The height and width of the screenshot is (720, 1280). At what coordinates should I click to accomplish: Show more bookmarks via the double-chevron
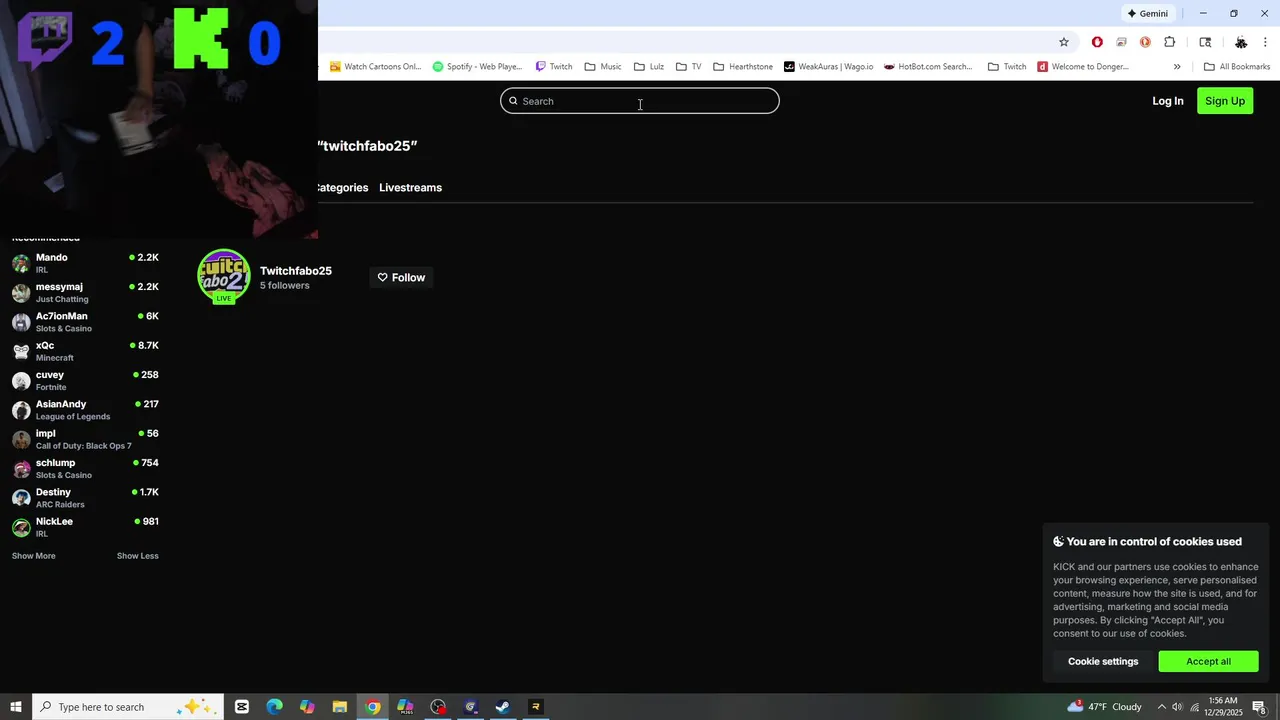1177,67
